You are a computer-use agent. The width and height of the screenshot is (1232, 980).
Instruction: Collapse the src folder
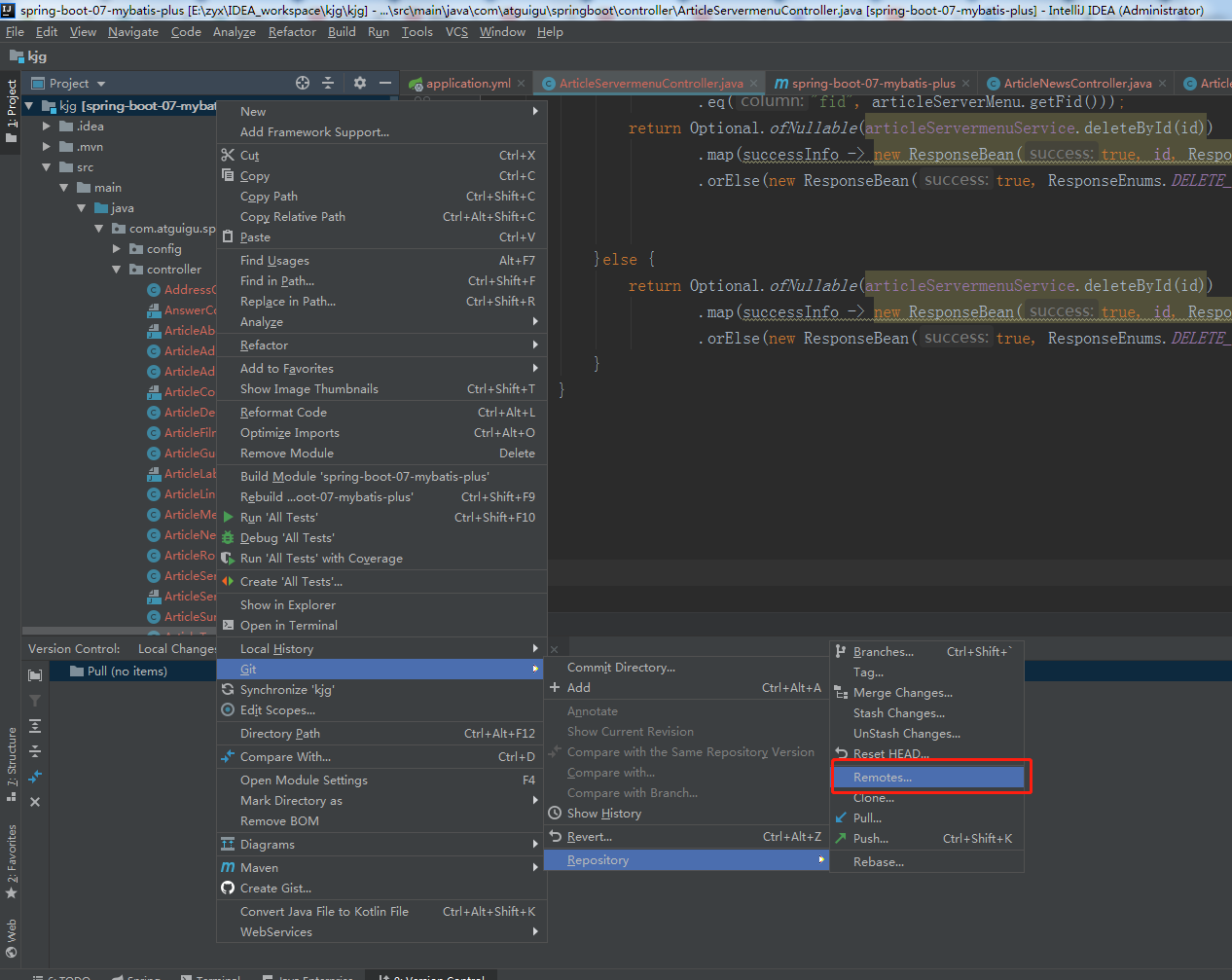(x=47, y=167)
